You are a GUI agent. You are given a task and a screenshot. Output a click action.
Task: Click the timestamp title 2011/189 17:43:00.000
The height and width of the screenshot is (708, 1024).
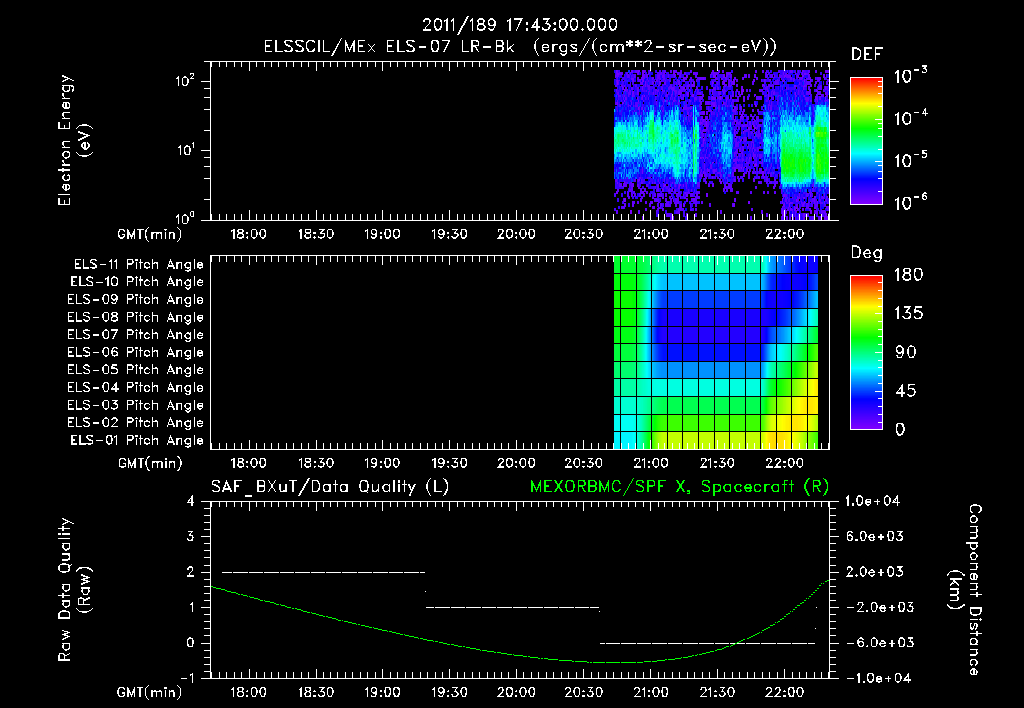pyautogui.click(x=520, y=25)
